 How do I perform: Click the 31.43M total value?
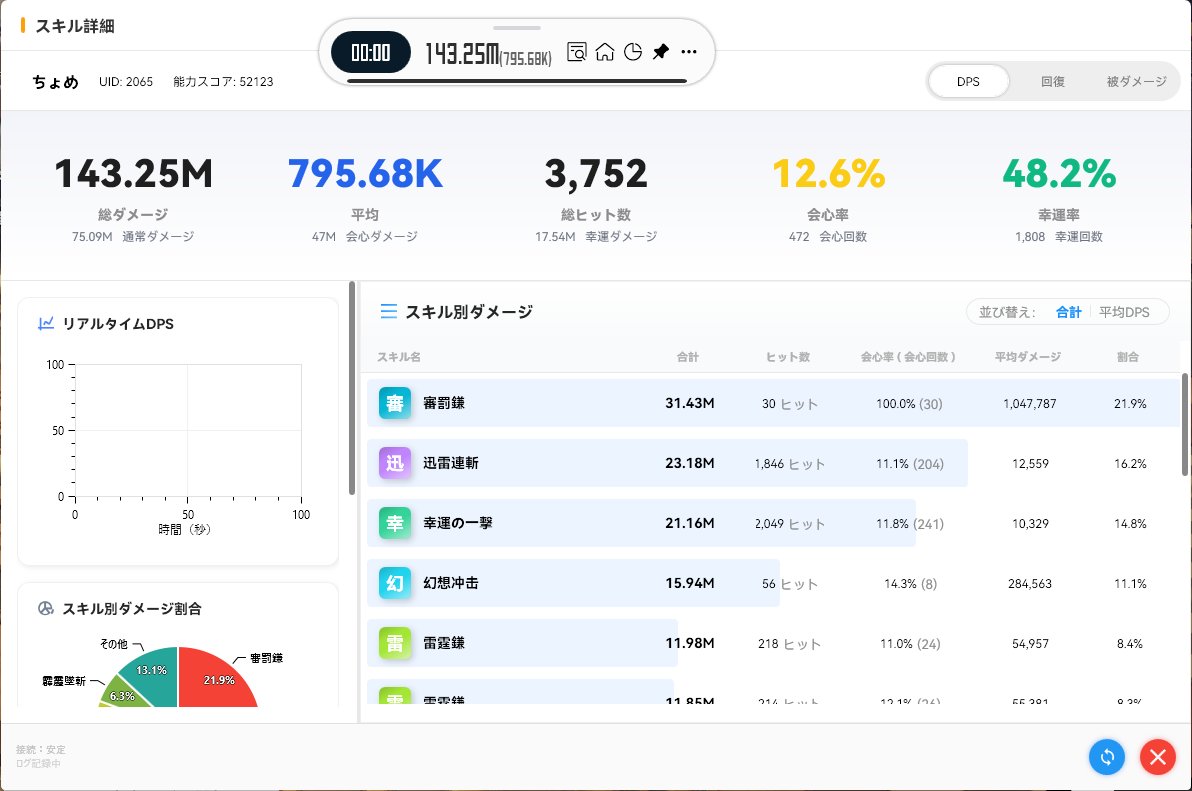pos(690,403)
